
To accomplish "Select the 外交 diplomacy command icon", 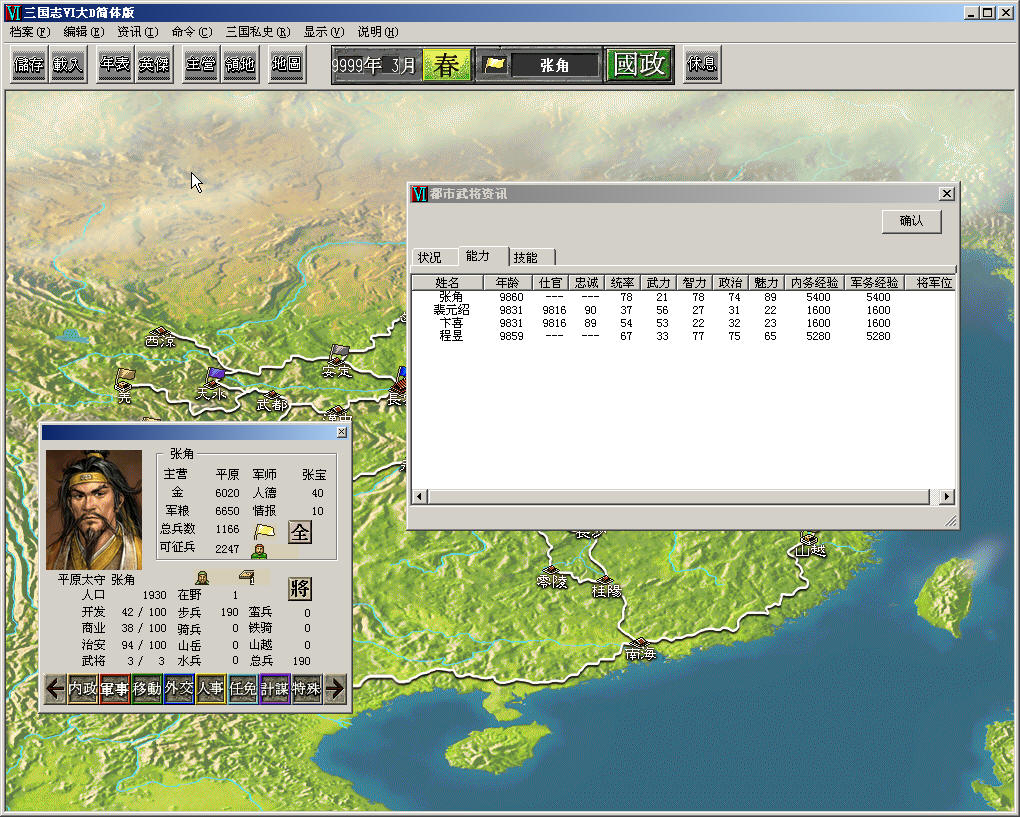I will pos(179,689).
